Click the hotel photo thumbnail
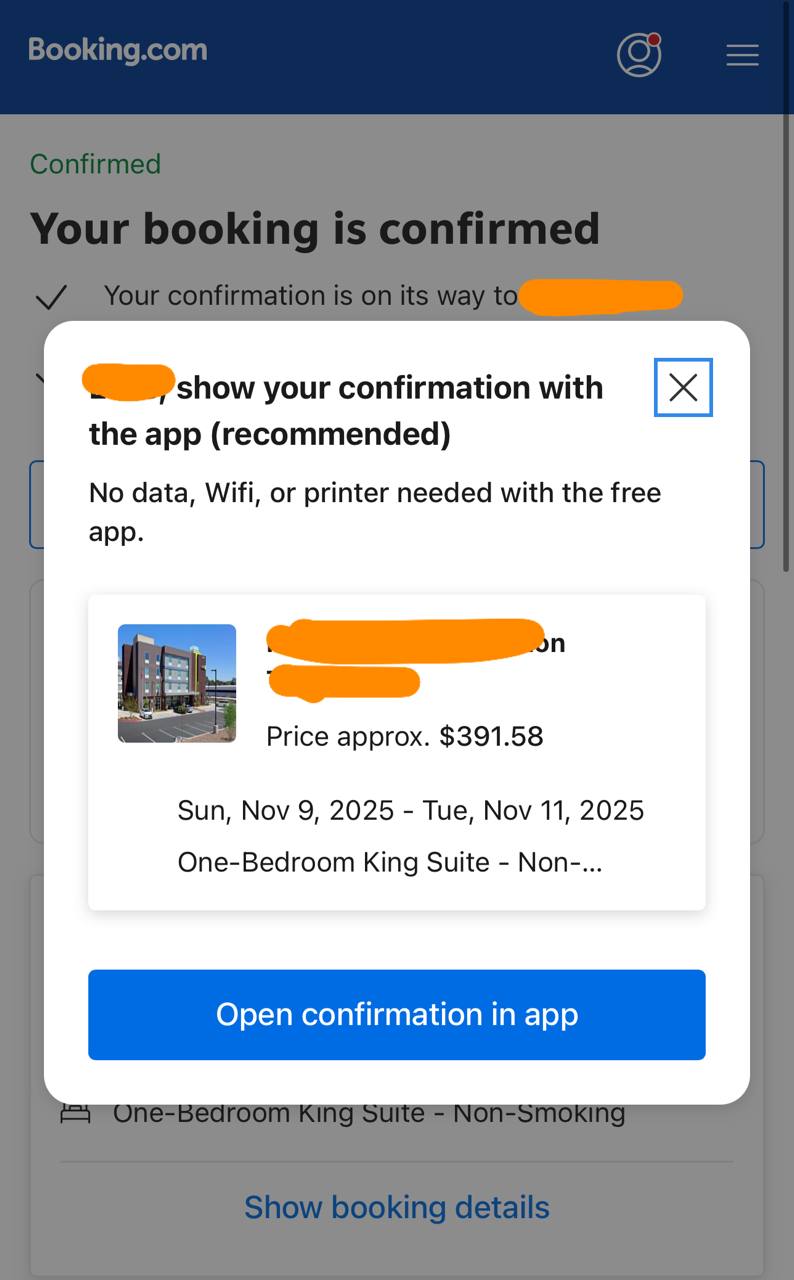This screenshot has height=1280, width=794. pyautogui.click(x=177, y=683)
